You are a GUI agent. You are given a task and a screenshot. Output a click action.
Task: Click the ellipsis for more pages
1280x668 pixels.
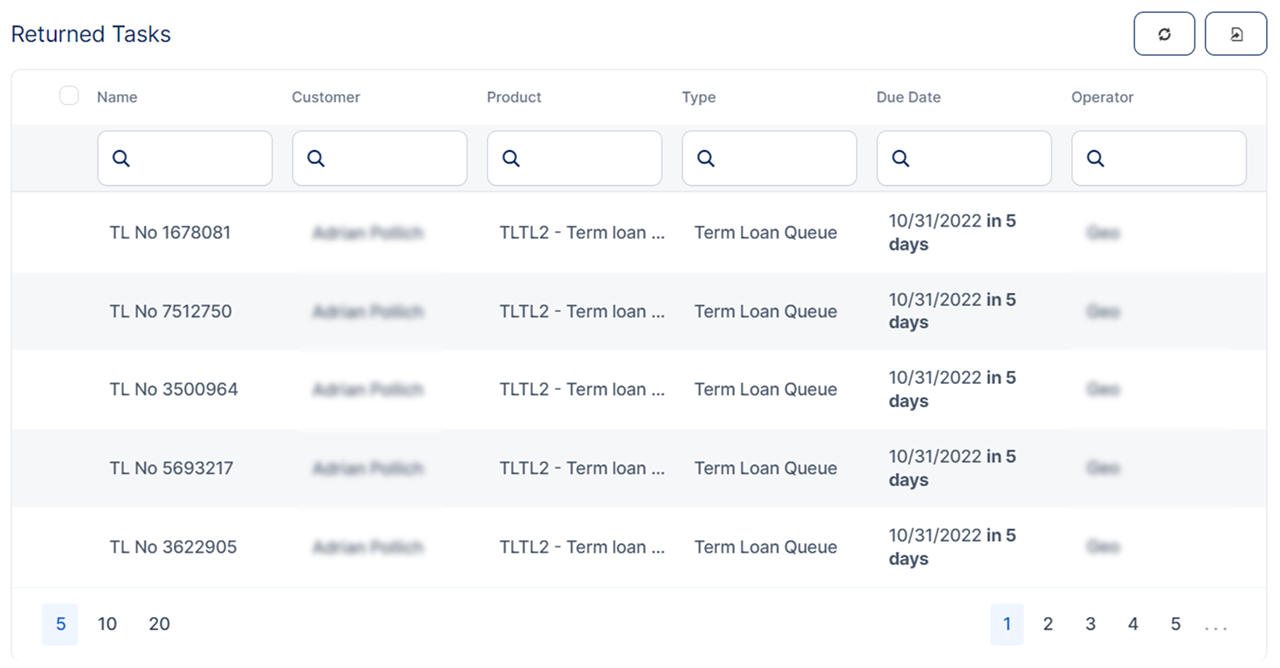[x=1216, y=626]
